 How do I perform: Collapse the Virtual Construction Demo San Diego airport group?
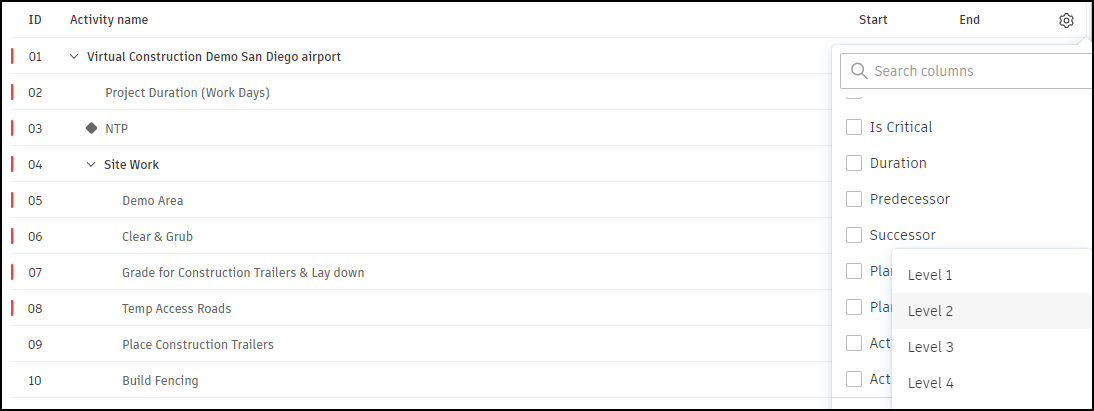73,57
